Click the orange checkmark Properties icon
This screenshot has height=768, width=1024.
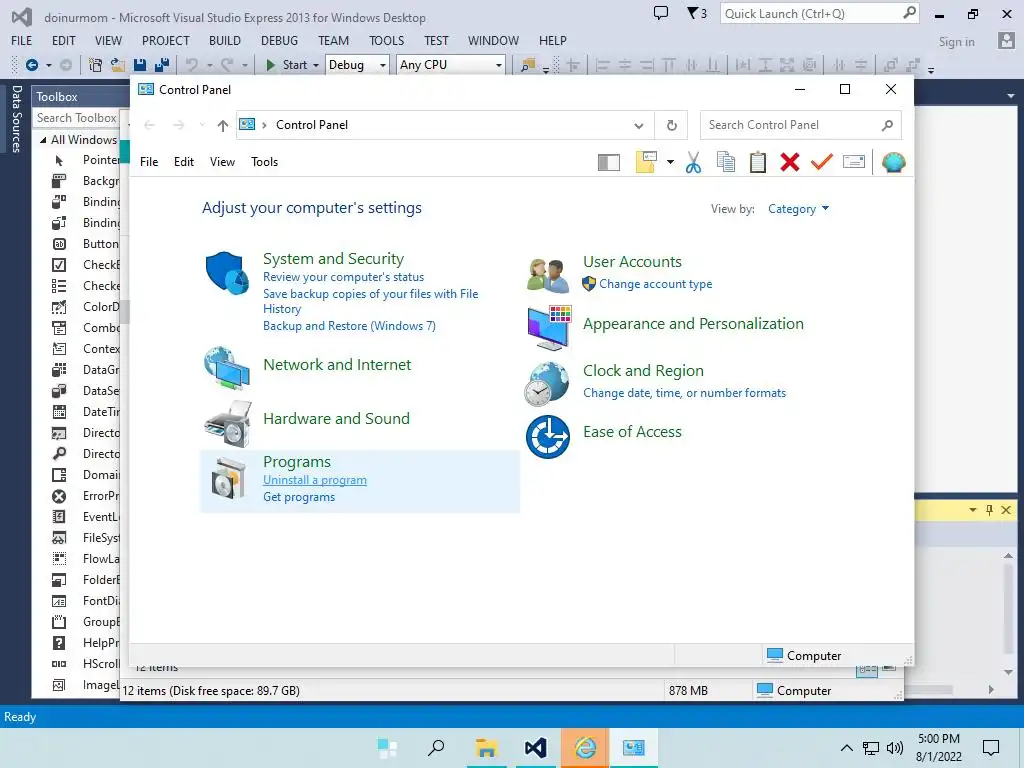click(822, 161)
